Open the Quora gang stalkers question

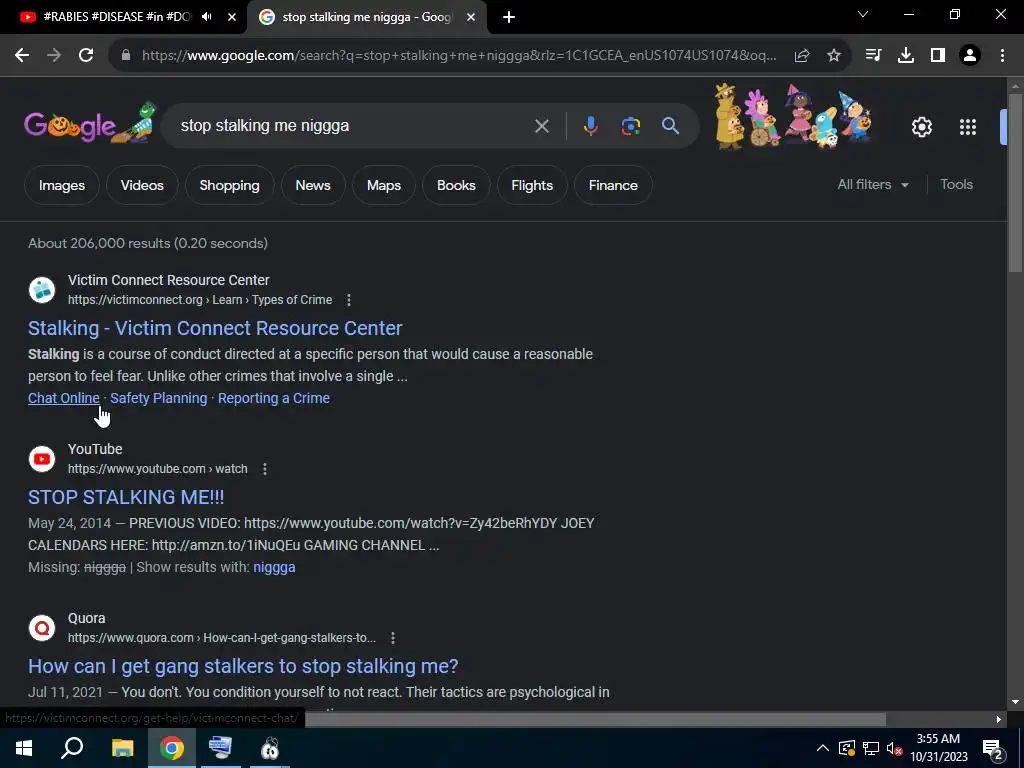tap(243, 667)
